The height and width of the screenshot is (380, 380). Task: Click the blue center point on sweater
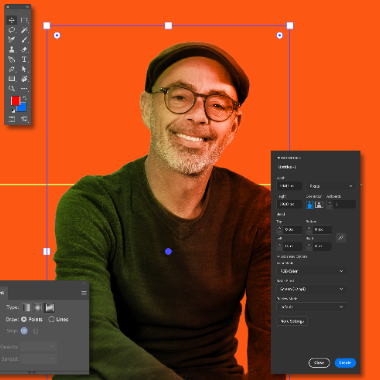168,251
